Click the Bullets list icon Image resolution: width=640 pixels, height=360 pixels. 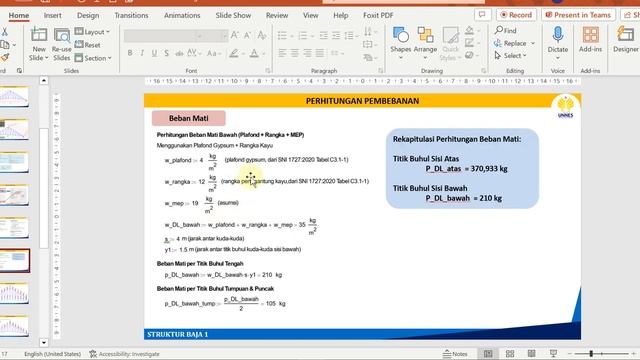point(282,36)
